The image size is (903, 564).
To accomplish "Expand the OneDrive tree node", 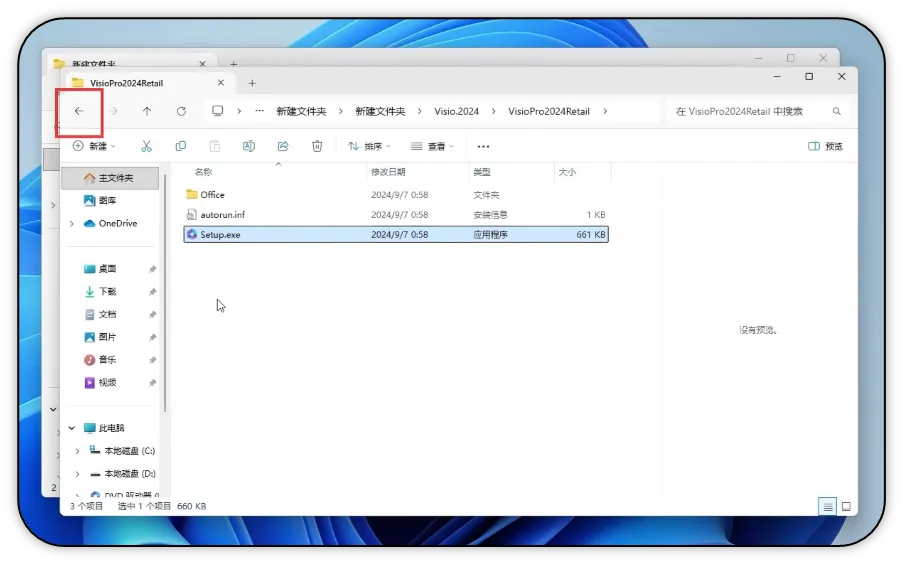I will 71,223.
